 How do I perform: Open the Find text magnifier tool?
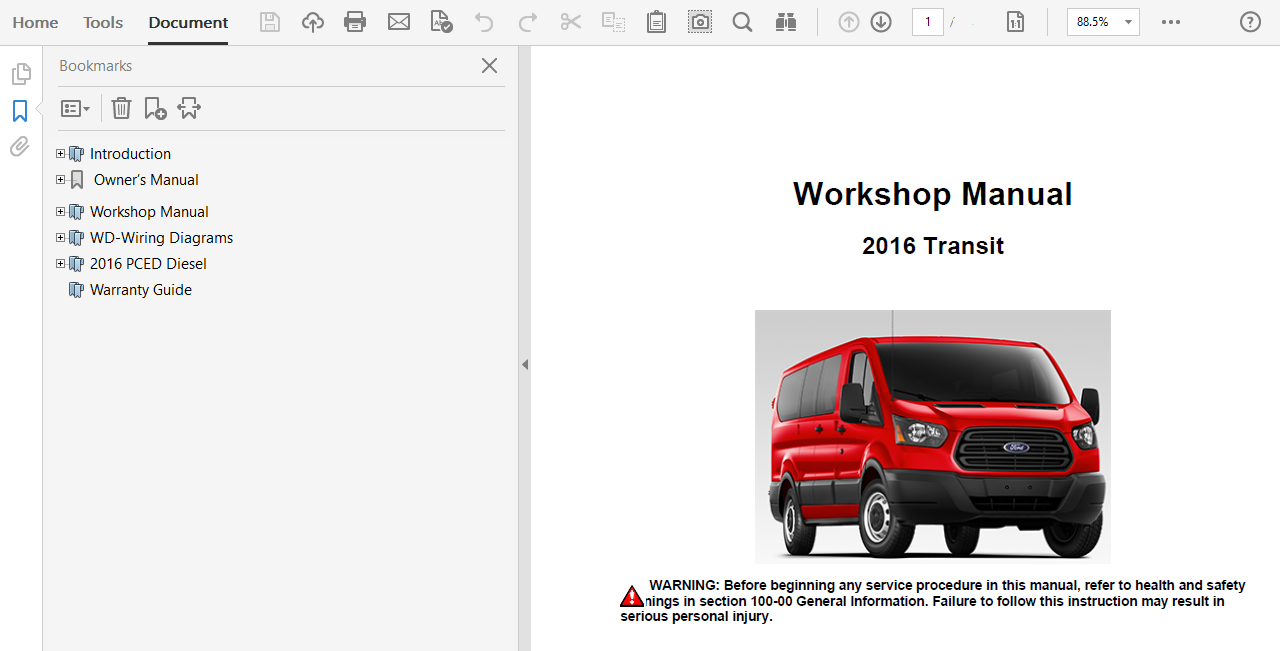(x=742, y=22)
